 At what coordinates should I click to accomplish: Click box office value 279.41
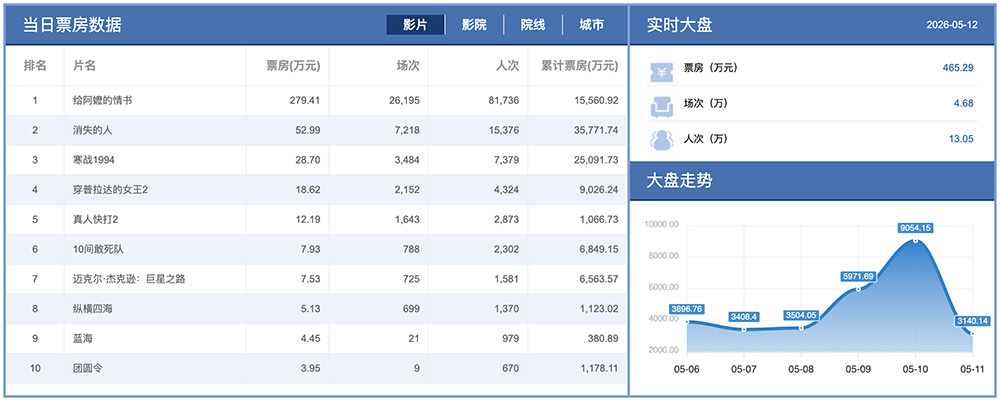pos(305,101)
